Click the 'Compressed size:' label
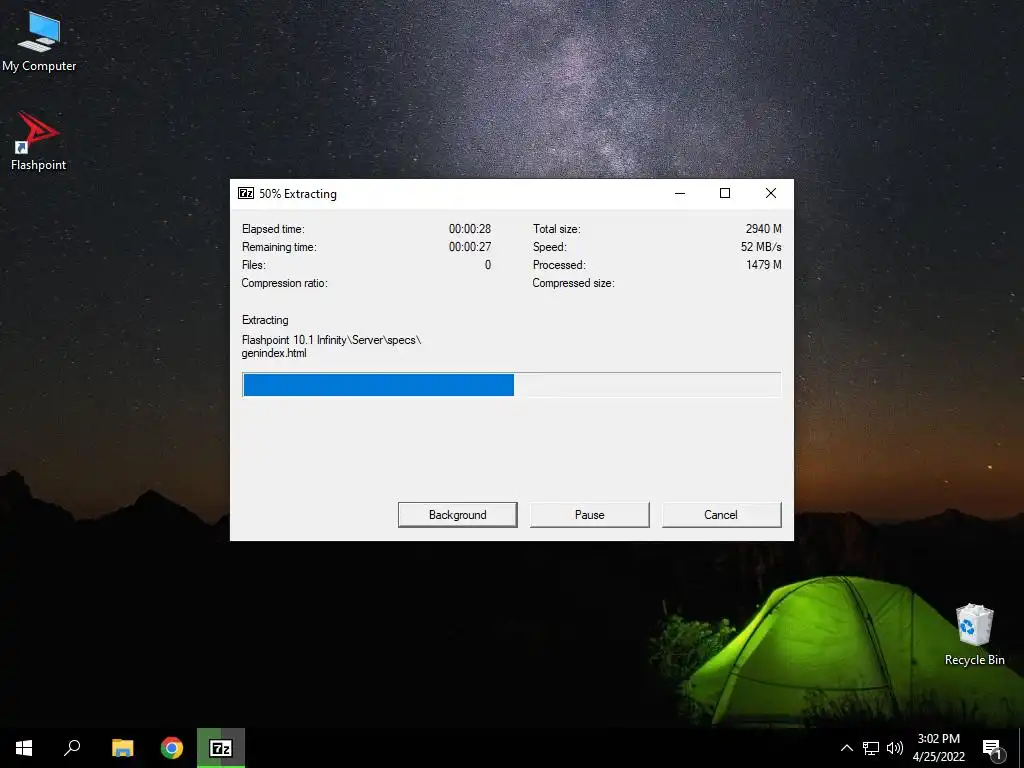Screen dimensions: 1024x768 tap(573, 283)
